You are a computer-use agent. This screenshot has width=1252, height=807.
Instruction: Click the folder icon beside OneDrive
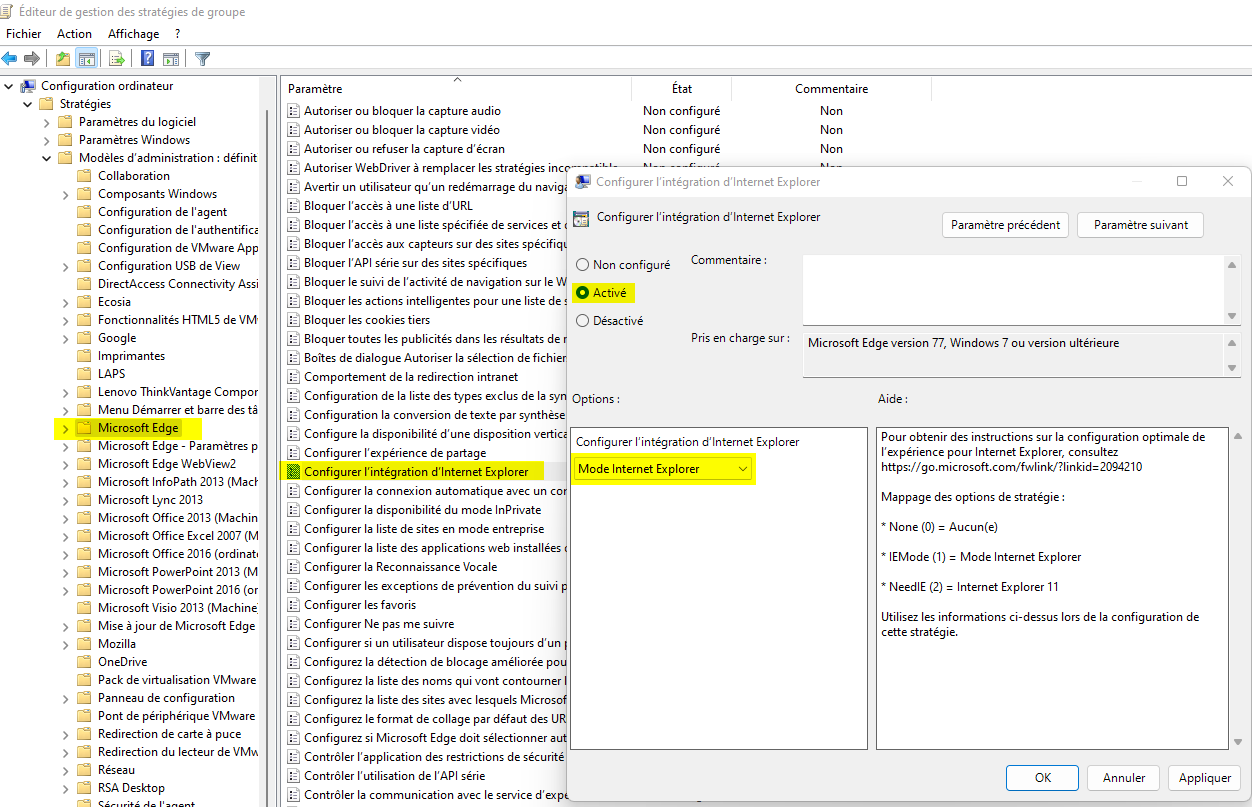85,662
